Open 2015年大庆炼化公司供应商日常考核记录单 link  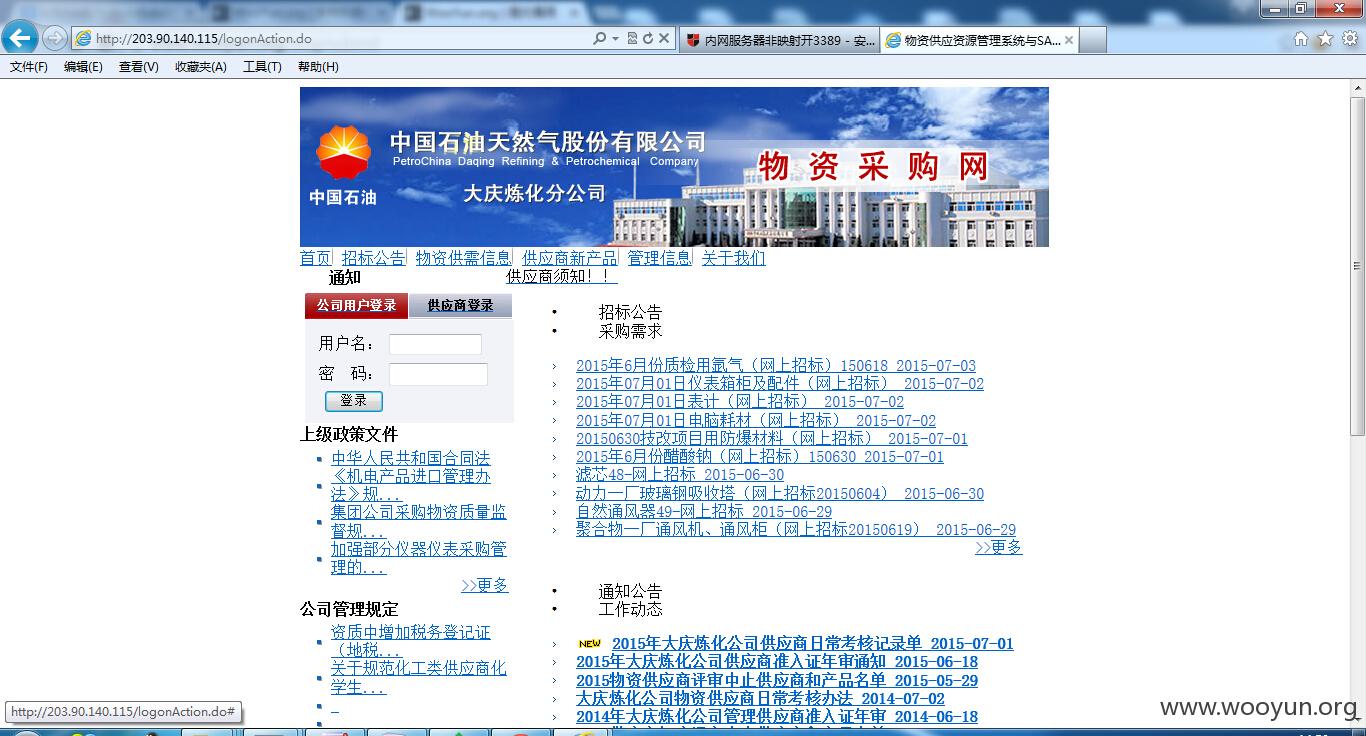tap(813, 644)
